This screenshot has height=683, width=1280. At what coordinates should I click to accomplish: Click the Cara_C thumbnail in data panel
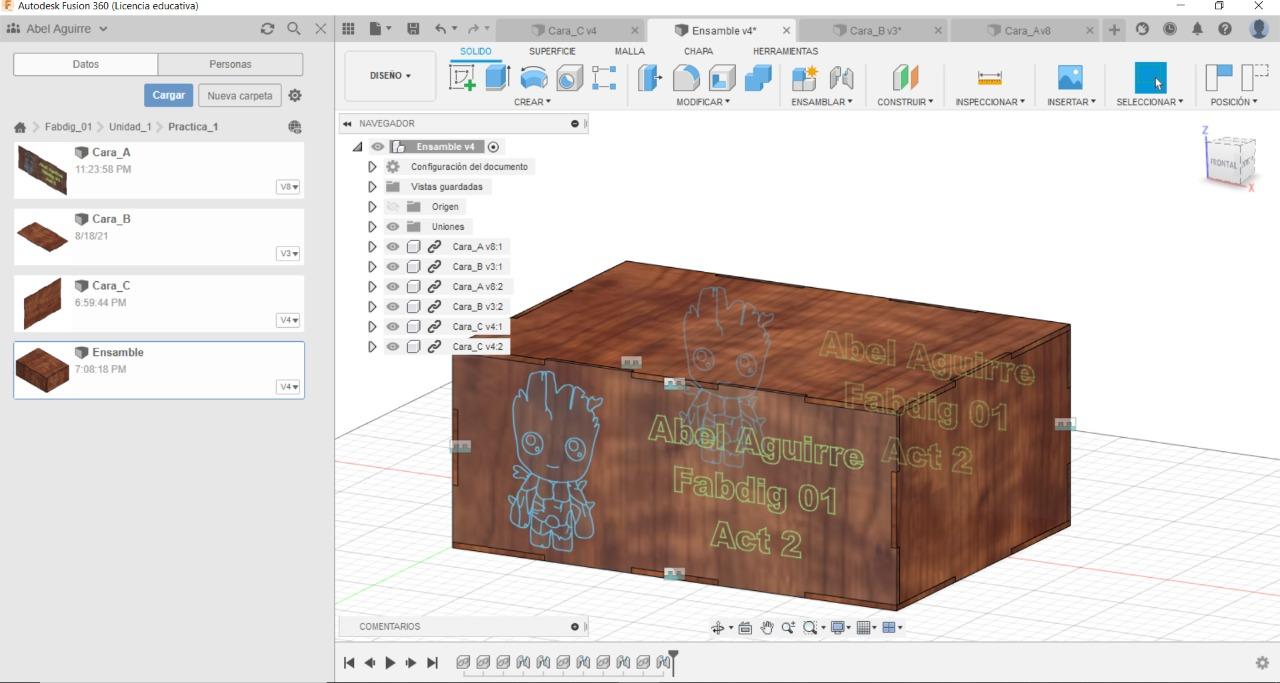coord(42,303)
